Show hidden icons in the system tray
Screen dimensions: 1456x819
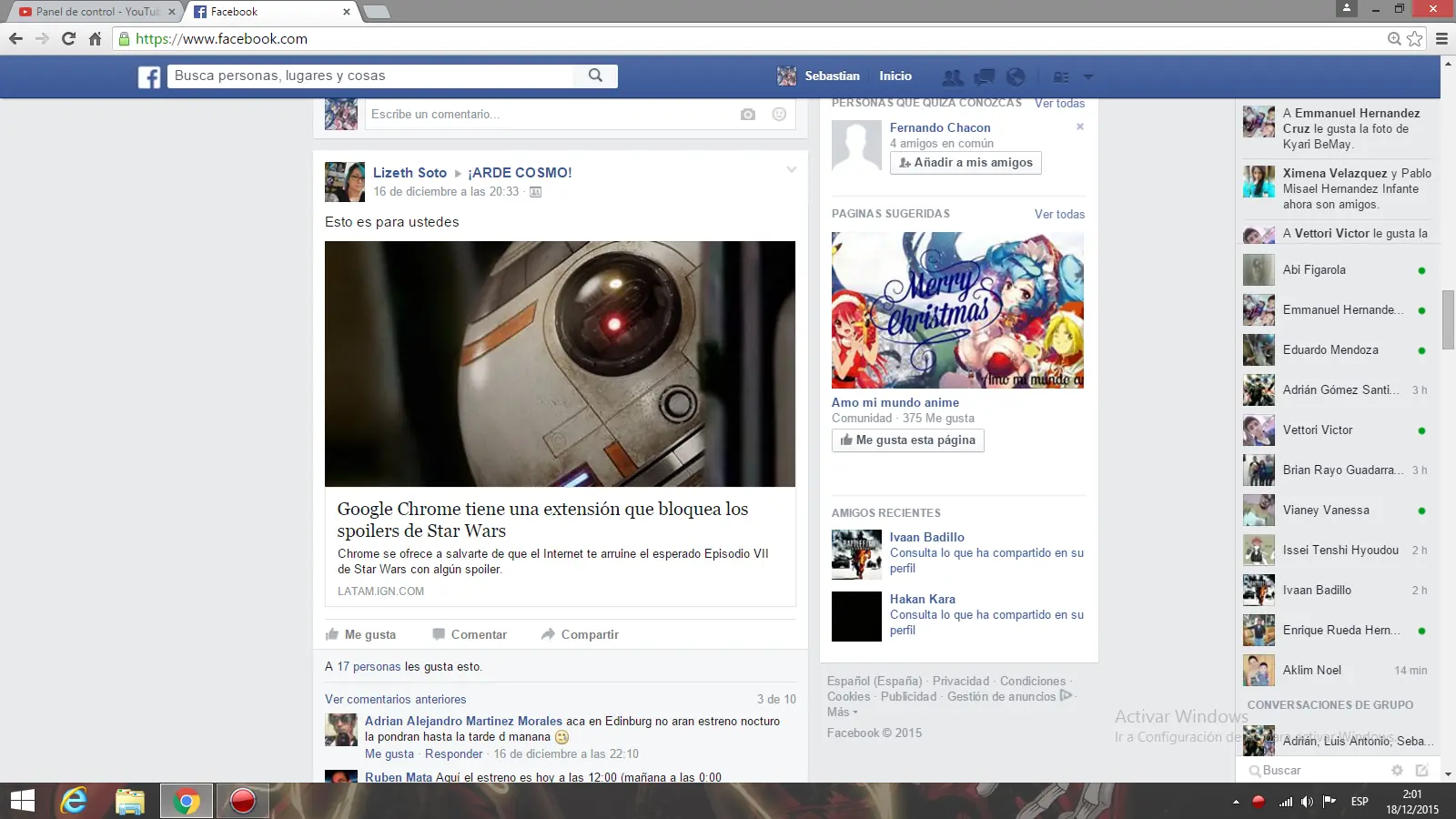pos(1236,802)
